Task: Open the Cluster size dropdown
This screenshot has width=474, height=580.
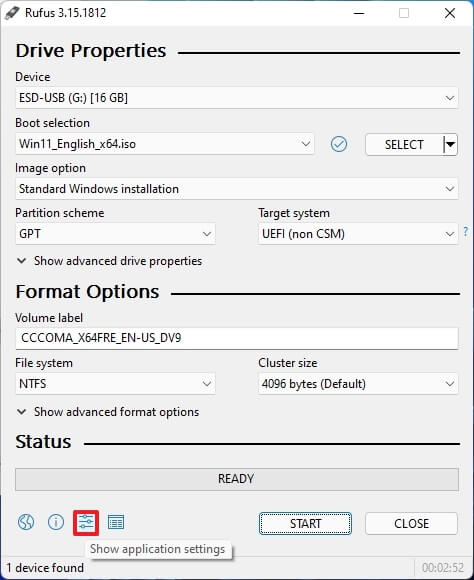Action: pyautogui.click(x=358, y=384)
